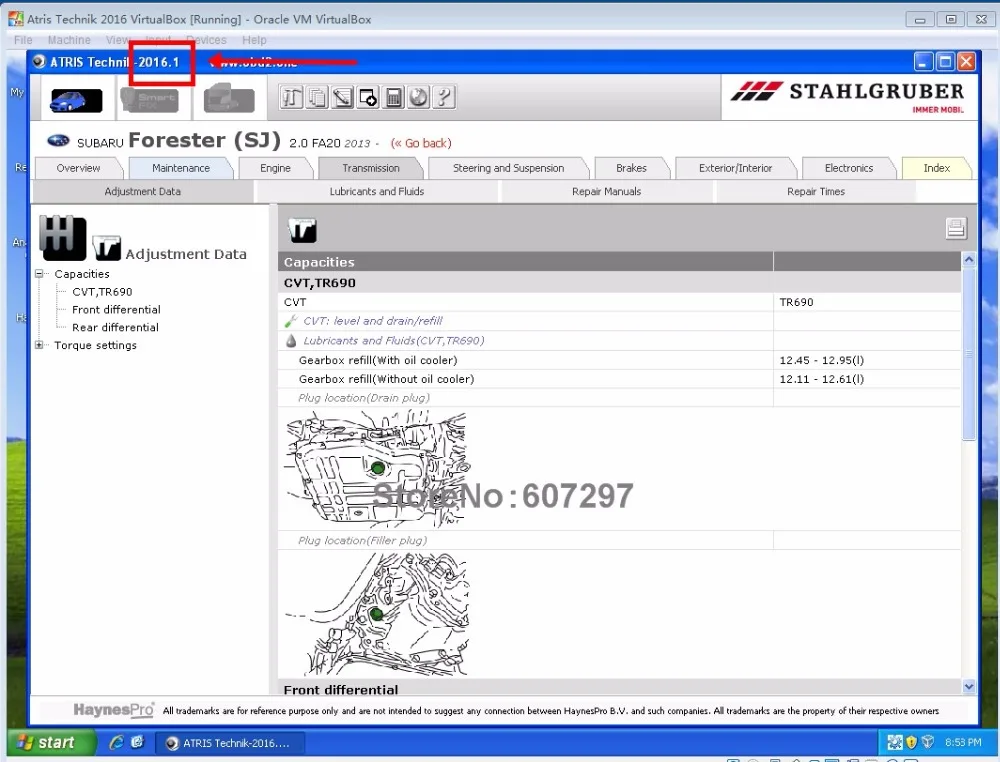Open the calculator toolbar icon
The height and width of the screenshot is (762, 1000).
pyautogui.click(x=393, y=98)
